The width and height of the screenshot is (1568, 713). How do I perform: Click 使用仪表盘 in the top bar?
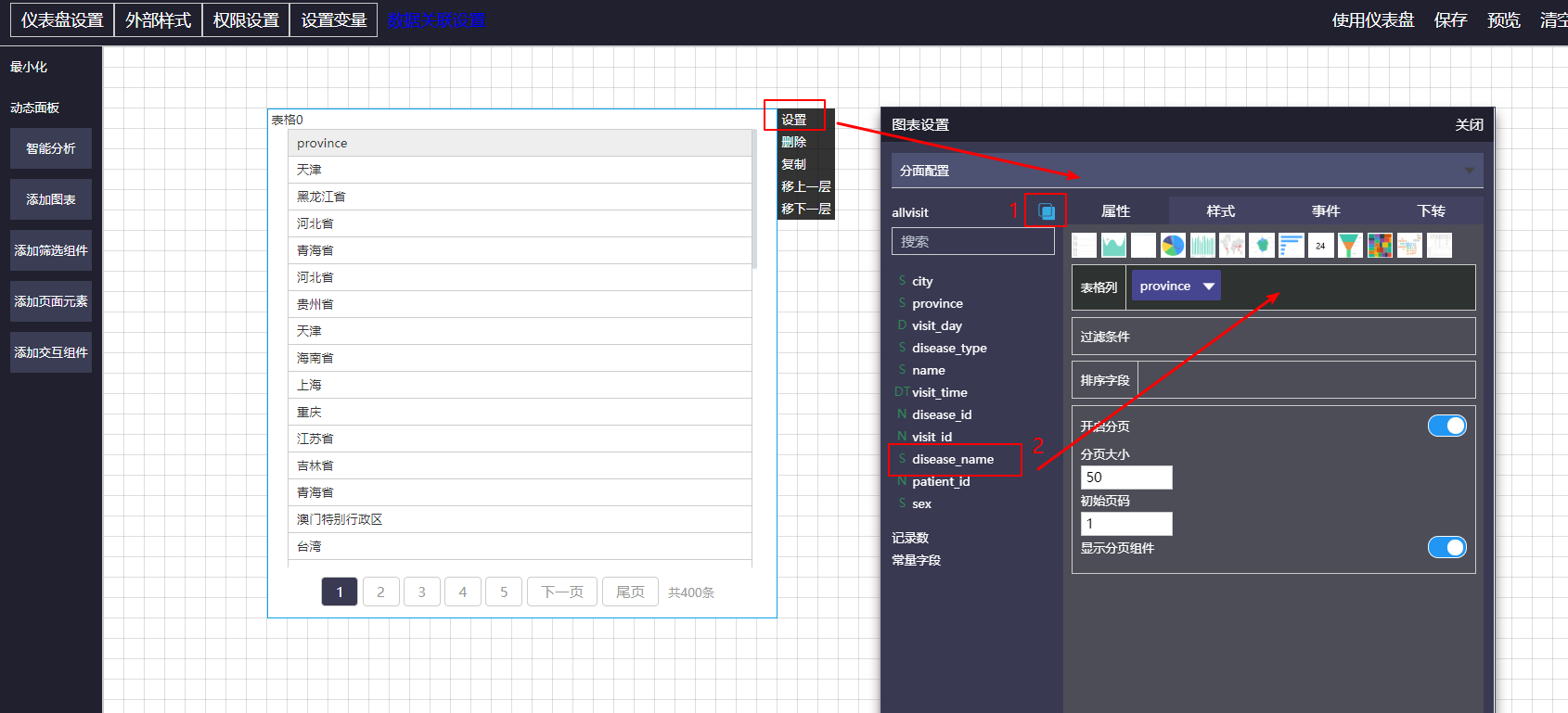tap(1373, 19)
